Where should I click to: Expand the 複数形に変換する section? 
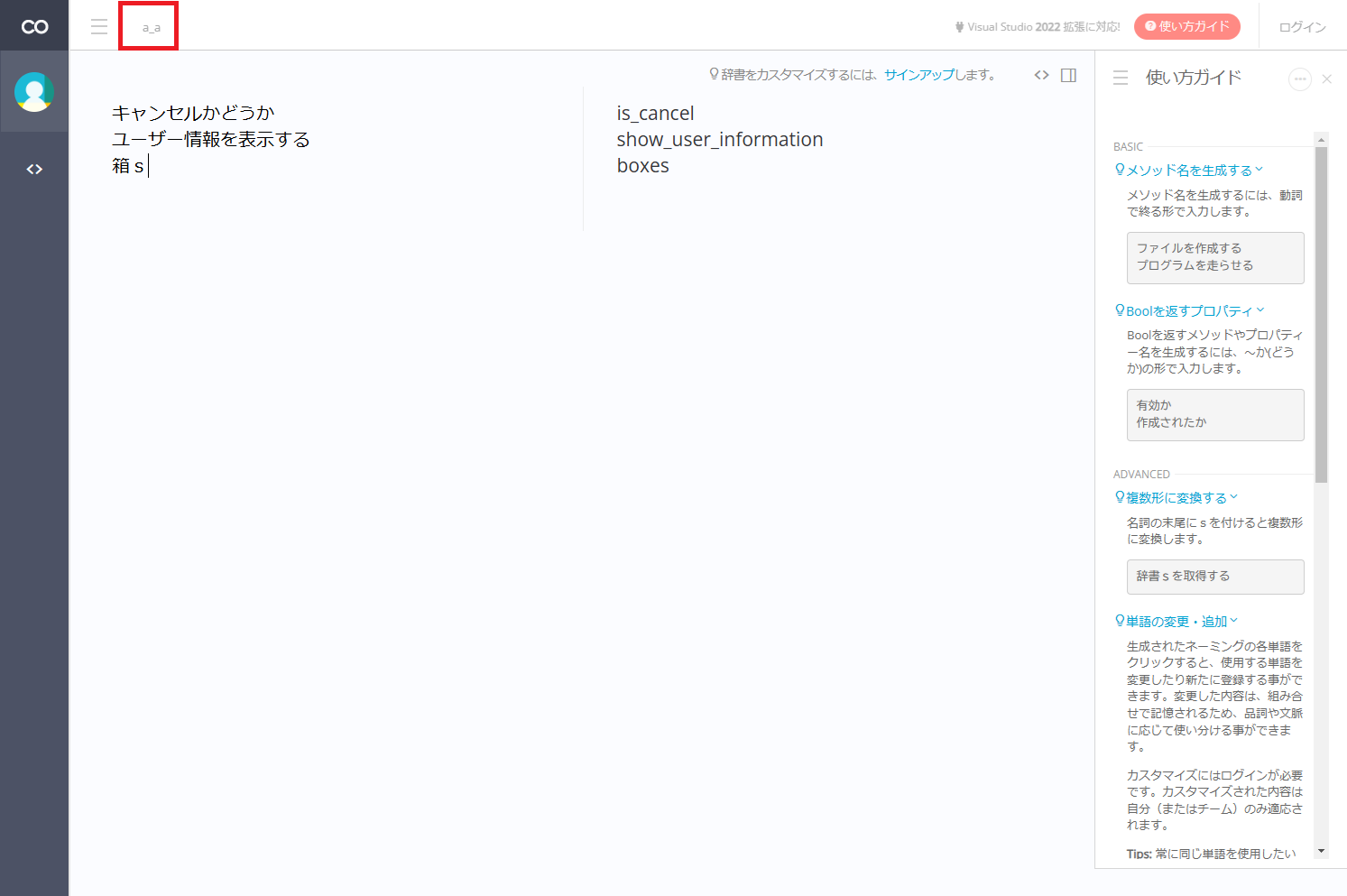[x=1176, y=498]
